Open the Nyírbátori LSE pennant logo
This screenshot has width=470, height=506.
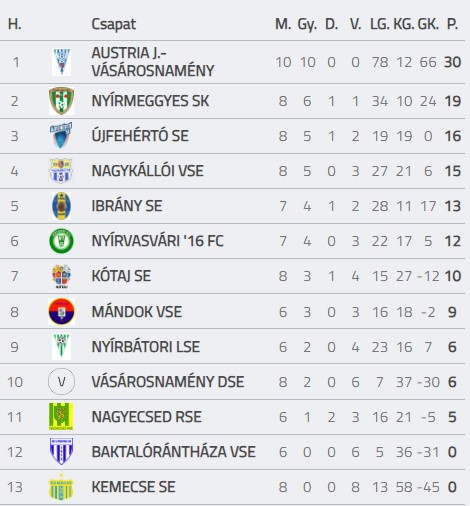click(61, 347)
